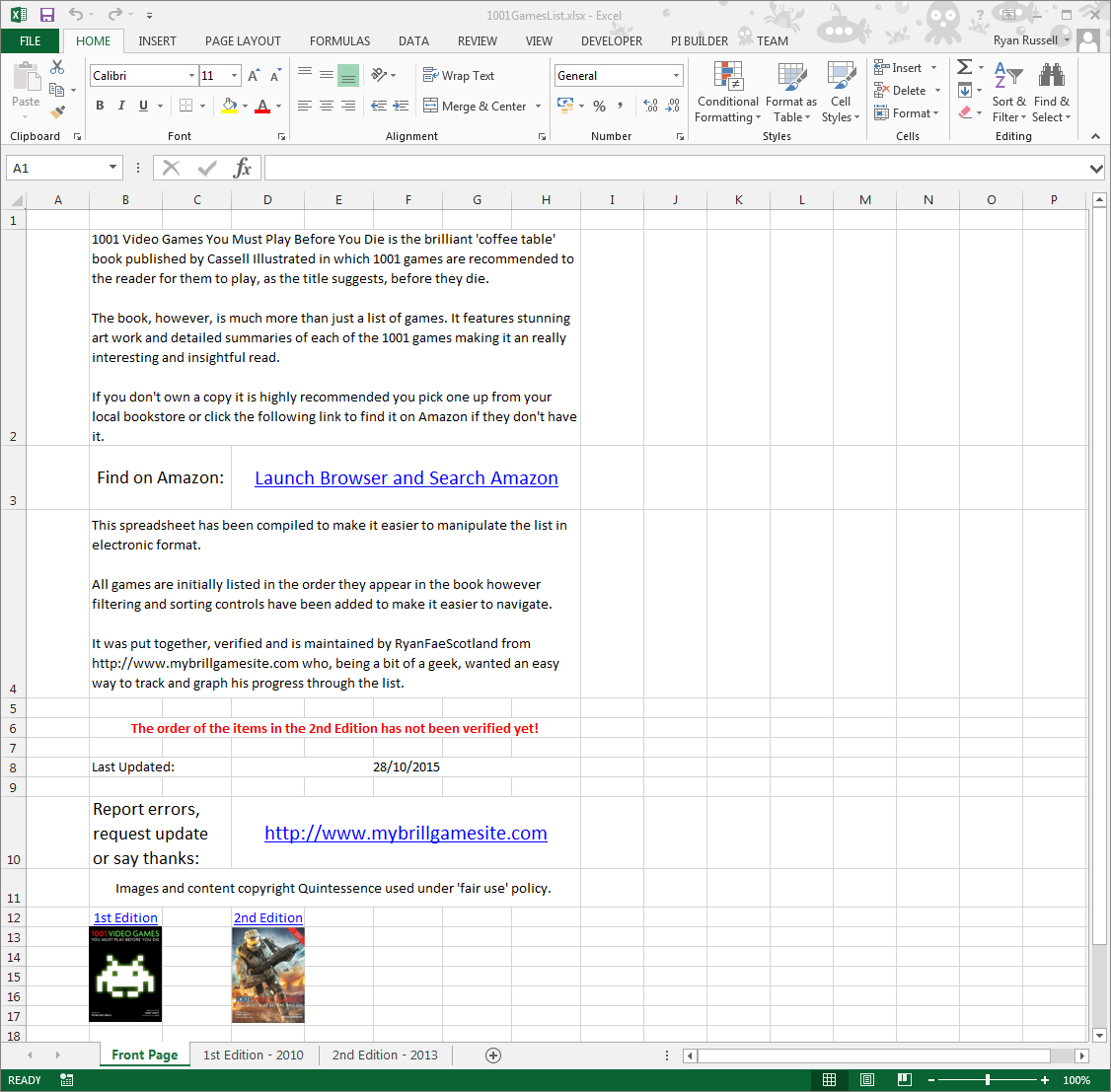Screen dimensions: 1111x1092
Task: Toggle Bold formatting
Action: point(100,106)
